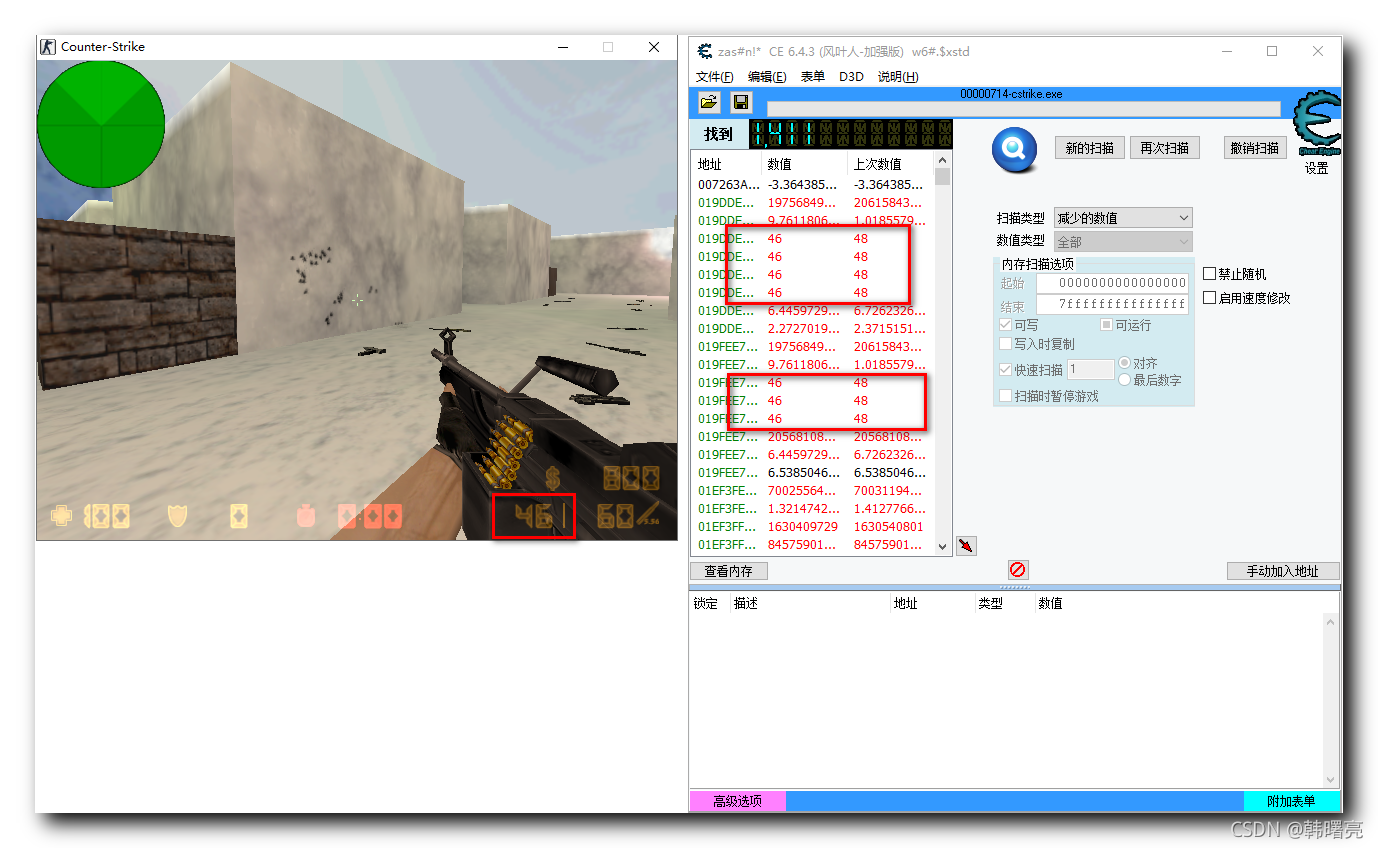Click the quick scan alignment field containing 1
Viewport: 1378px width, 848px height.
(1091, 370)
